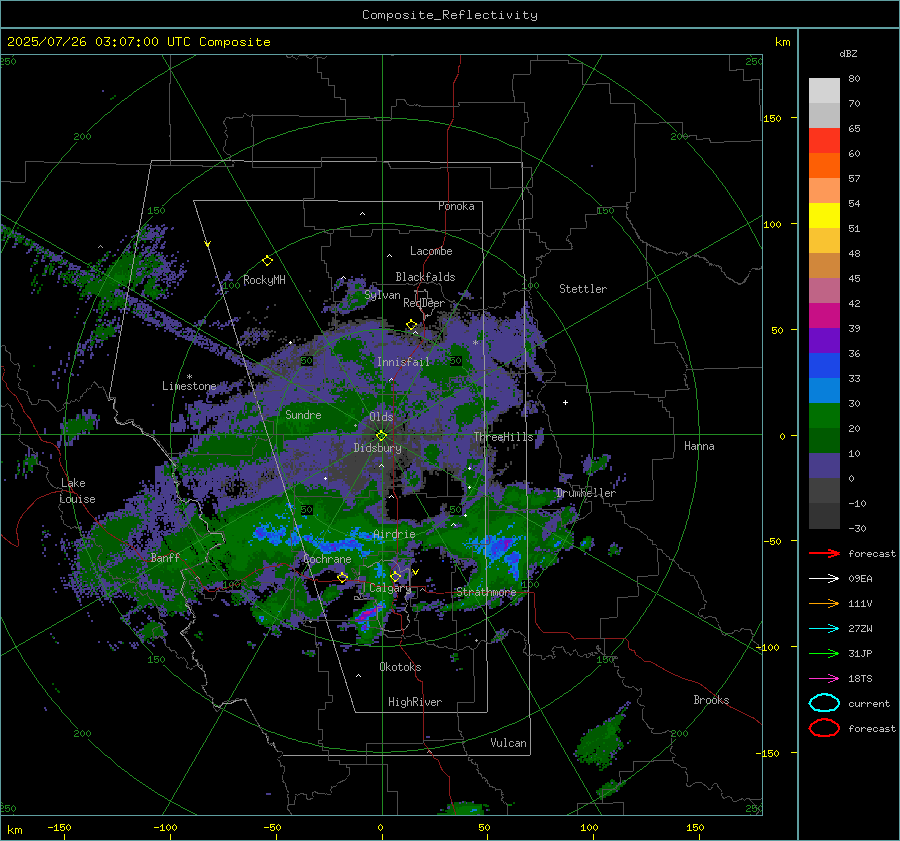Click the white 09EA arrow icon
The height and width of the screenshot is (841, 900).
pyautogui.click(x=824, y=578)
